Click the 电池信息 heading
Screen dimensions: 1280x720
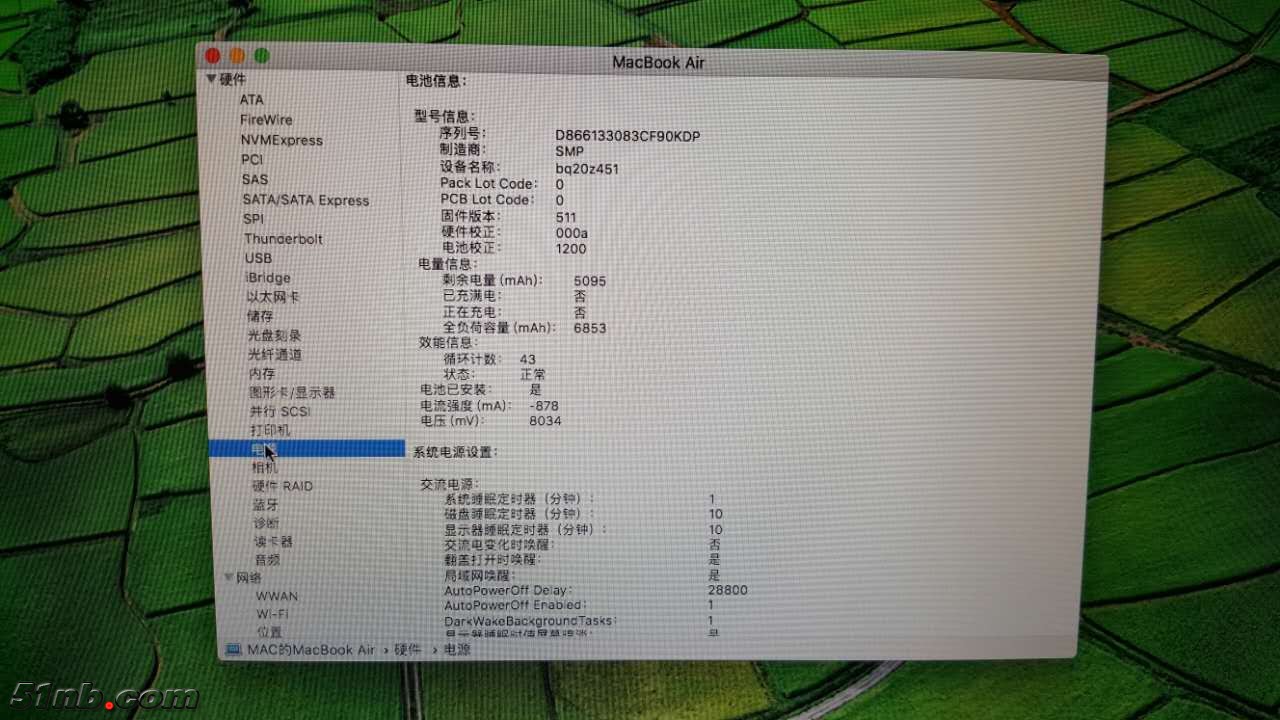click(436, 80)
